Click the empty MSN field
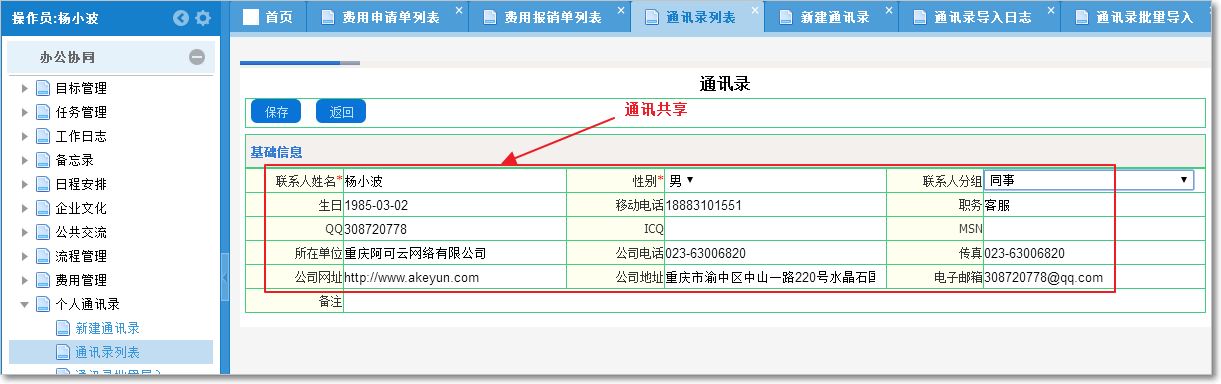Image resolution: width=1221 pixels, height=384 pixels. pos(1094,229)
